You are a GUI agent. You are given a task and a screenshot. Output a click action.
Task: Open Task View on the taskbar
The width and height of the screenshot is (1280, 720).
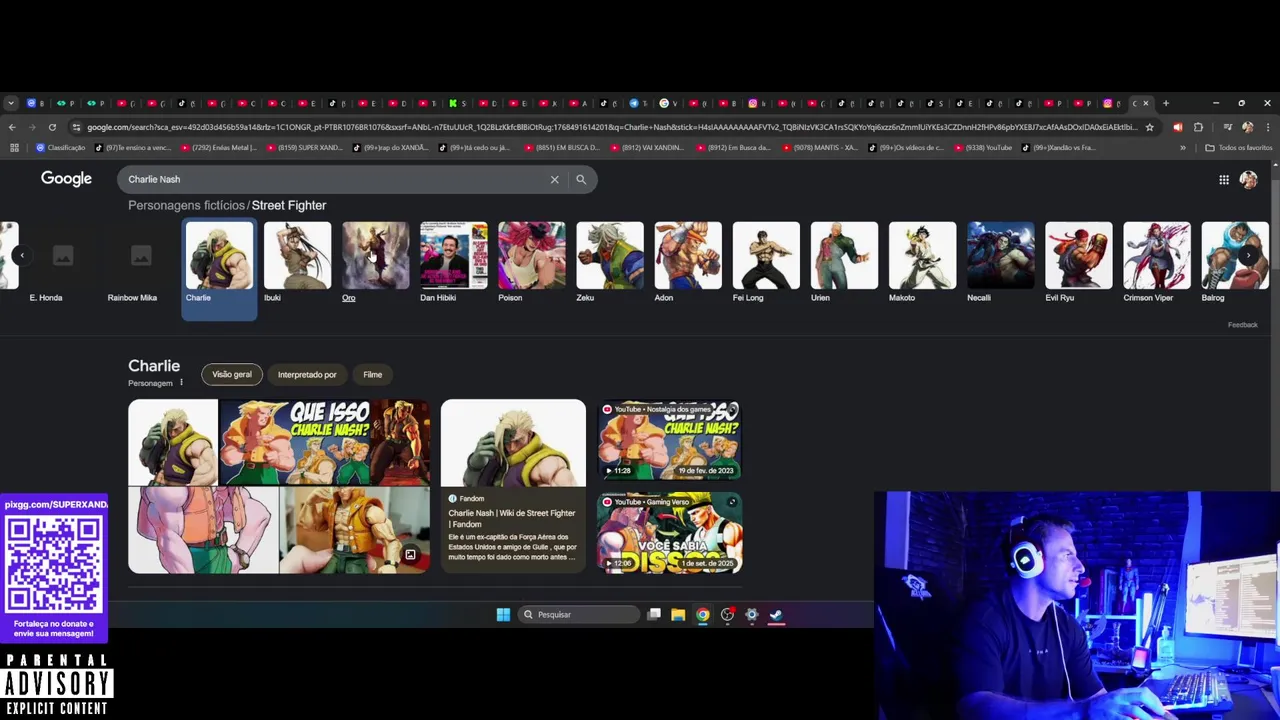pos(654,615)
